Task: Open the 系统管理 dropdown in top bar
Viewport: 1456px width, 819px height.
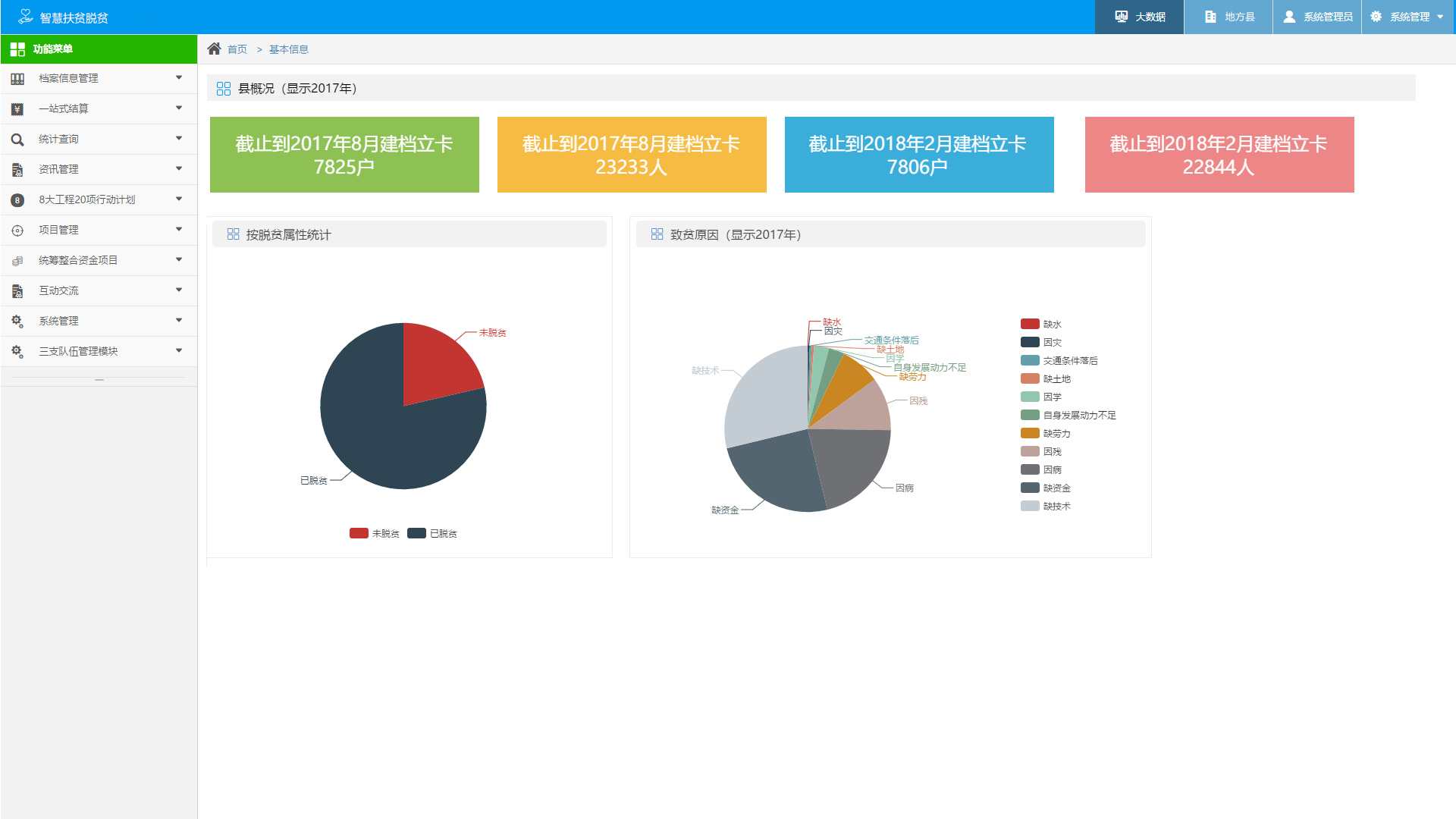Action: (x=1408, y=17)
